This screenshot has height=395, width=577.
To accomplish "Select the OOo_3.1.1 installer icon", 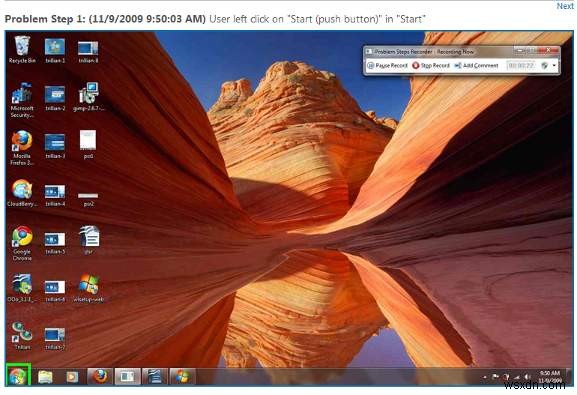I will click(x=21, y=288).
